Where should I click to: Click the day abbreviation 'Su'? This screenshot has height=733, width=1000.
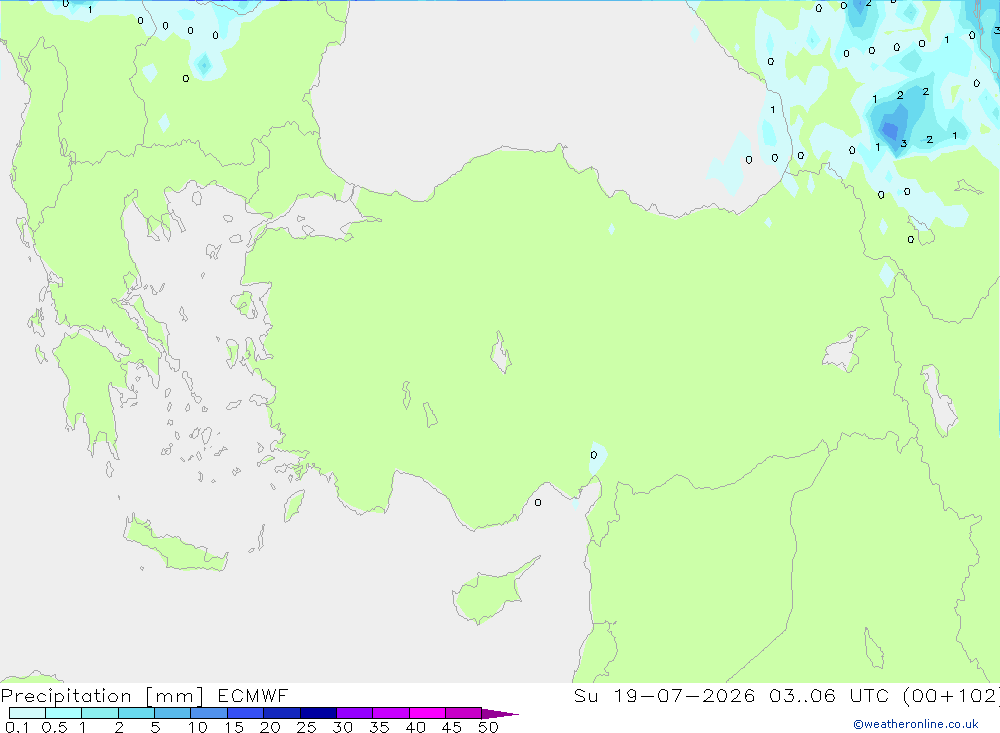[x=586, y=695]
